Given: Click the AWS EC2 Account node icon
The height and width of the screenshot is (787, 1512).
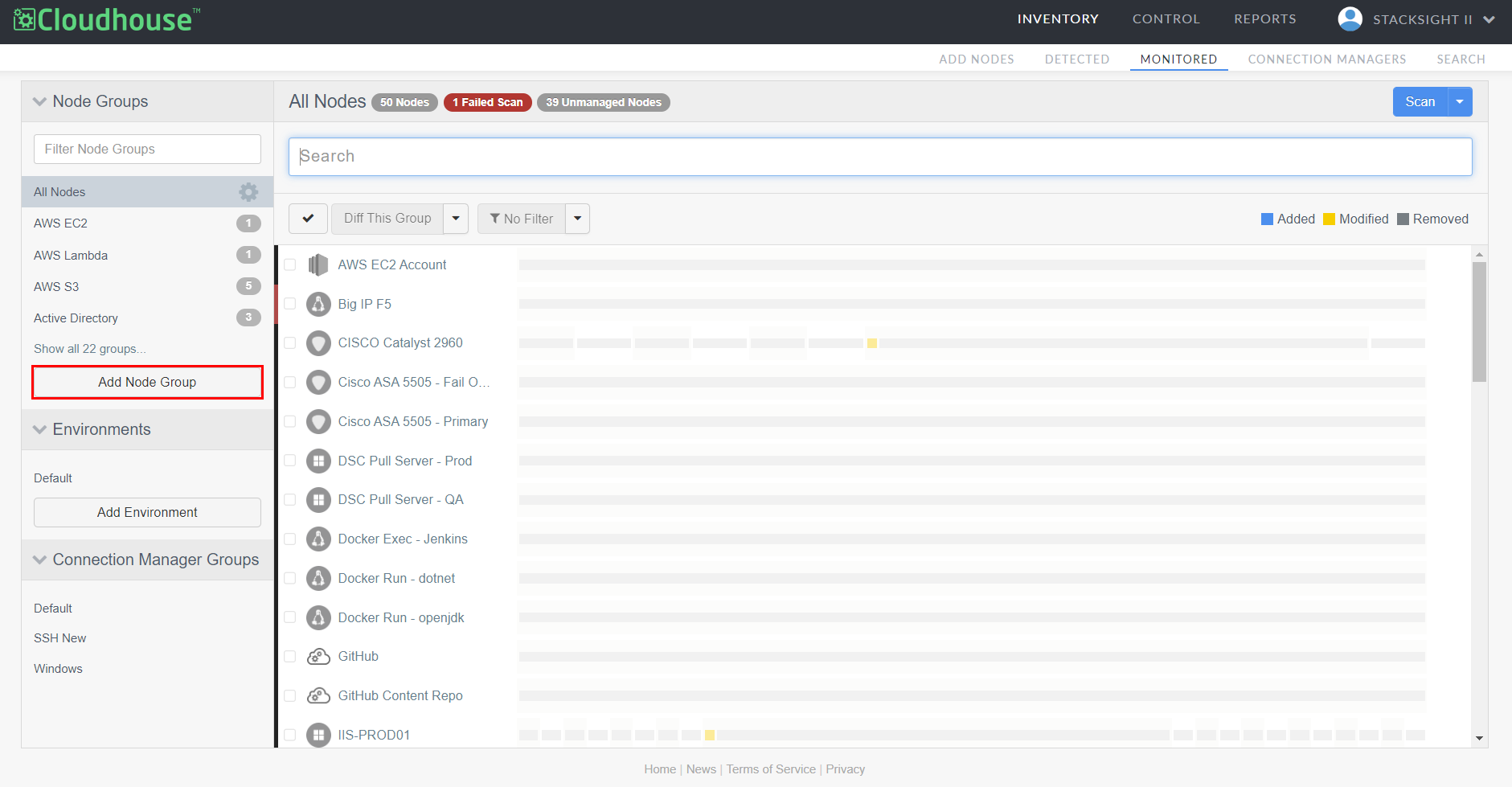Looking at the screenshot, I should pyautogui.click(x=318, y=264).
